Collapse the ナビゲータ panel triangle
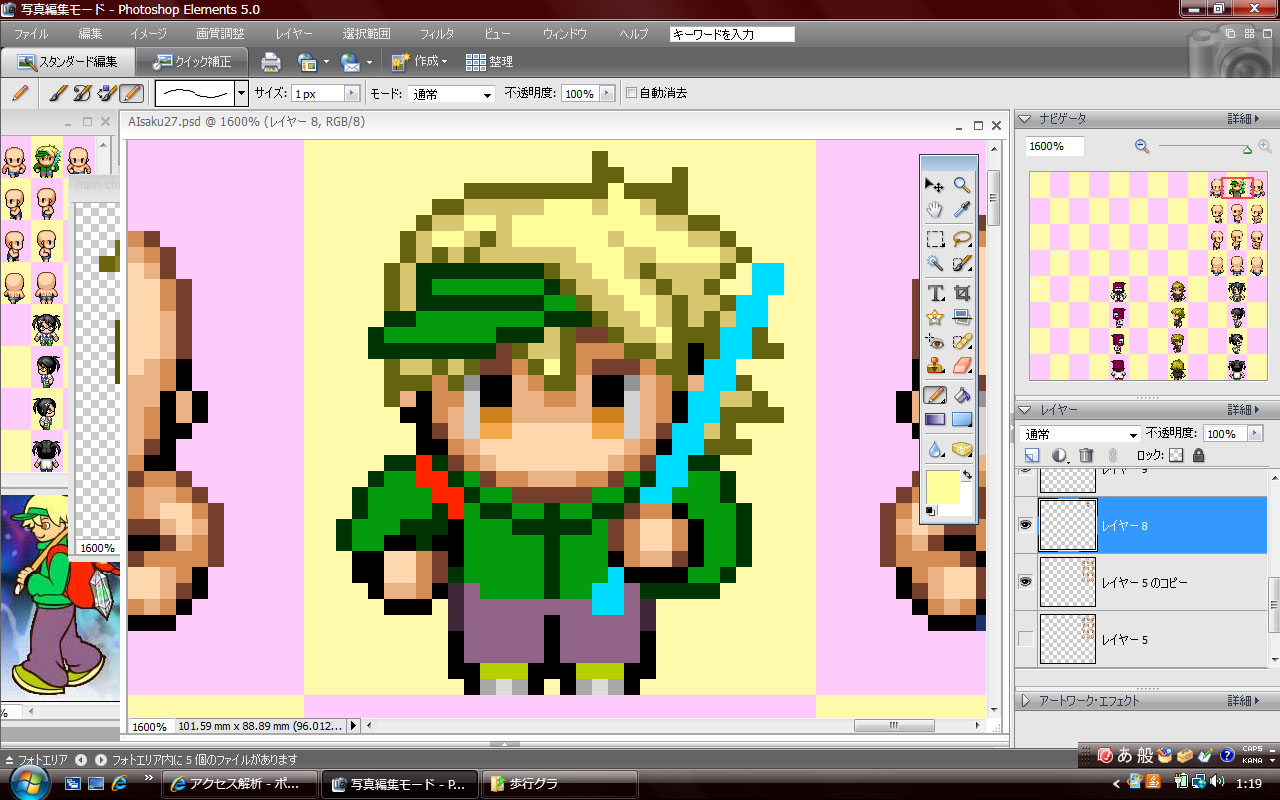Screen dimensions: 1280x800 [x=1025, y=119]
